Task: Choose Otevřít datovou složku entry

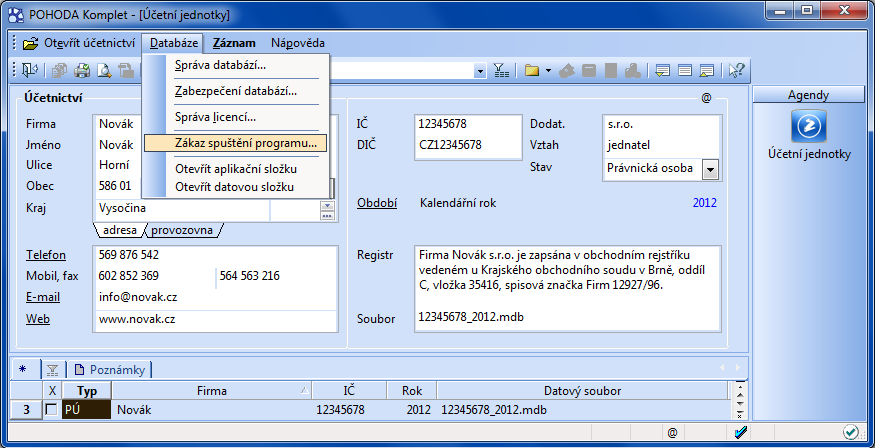Action: tap(235, 187)
